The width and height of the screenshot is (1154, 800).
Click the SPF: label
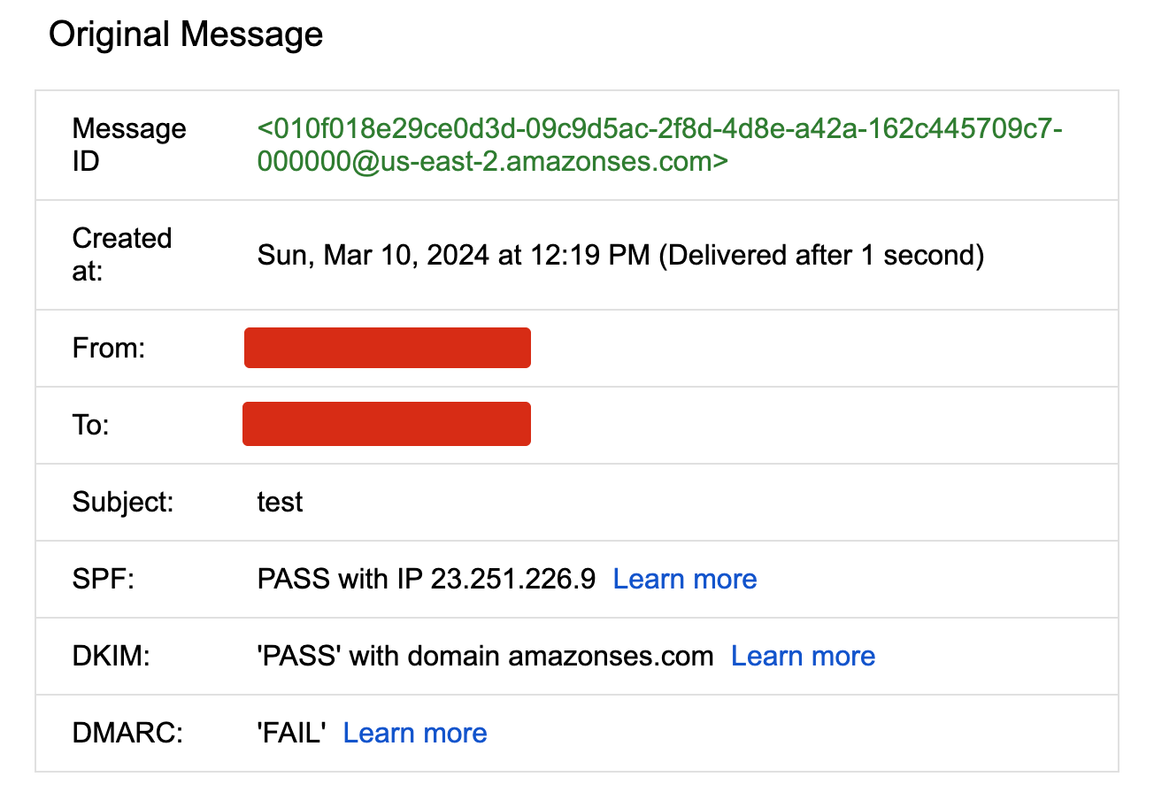pyautogui.click(x=103, y=579)
